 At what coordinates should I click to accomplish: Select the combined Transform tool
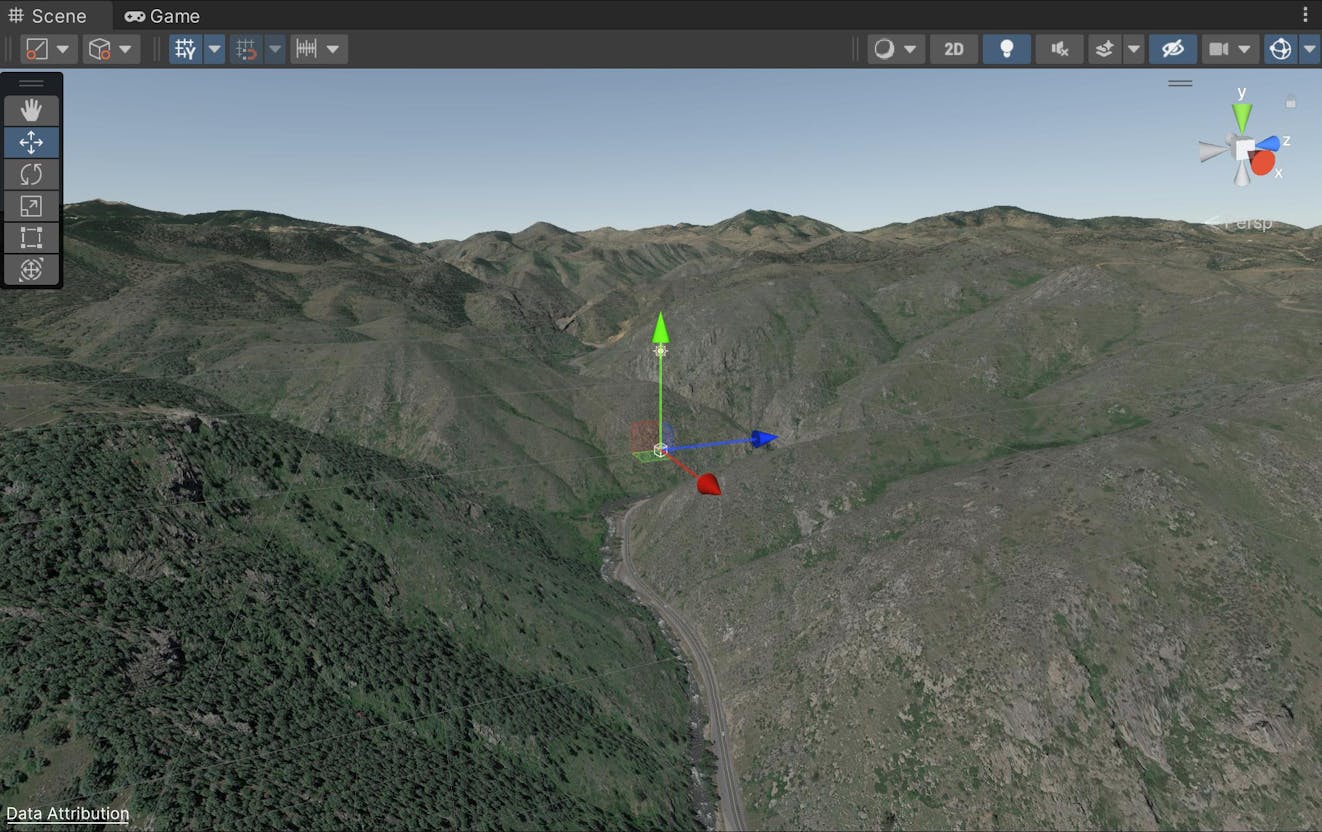32,270
